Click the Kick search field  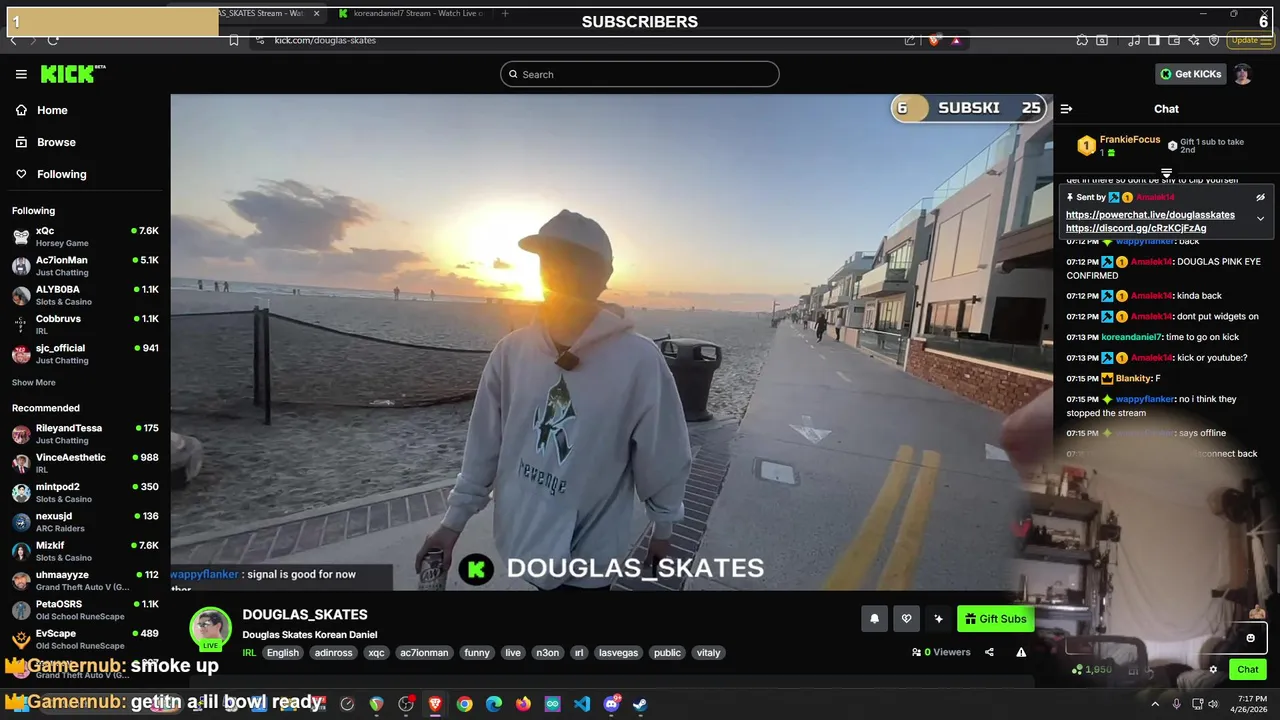(640, 74)
